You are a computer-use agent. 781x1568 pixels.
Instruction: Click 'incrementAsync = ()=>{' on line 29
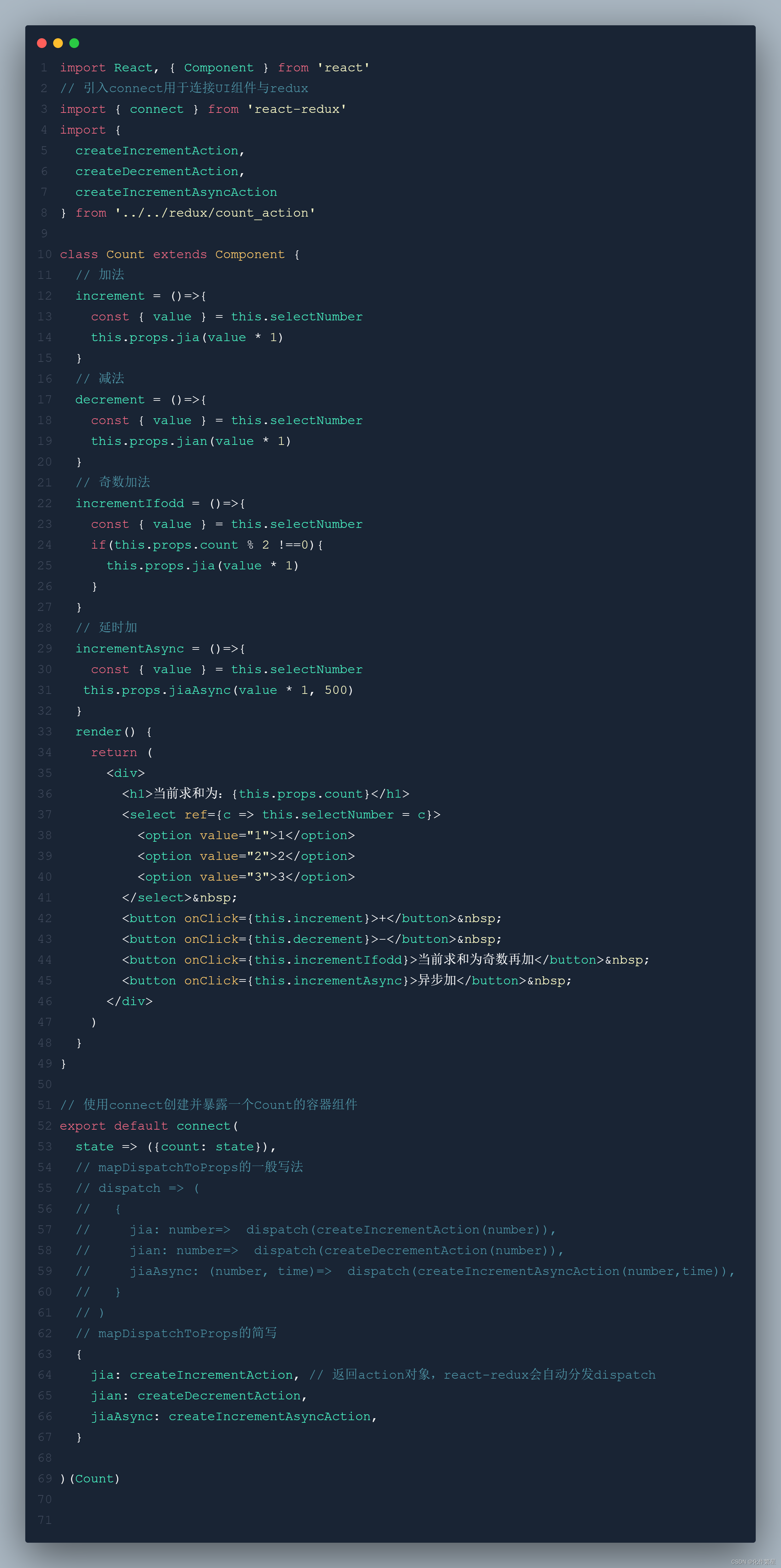(160, 648)
